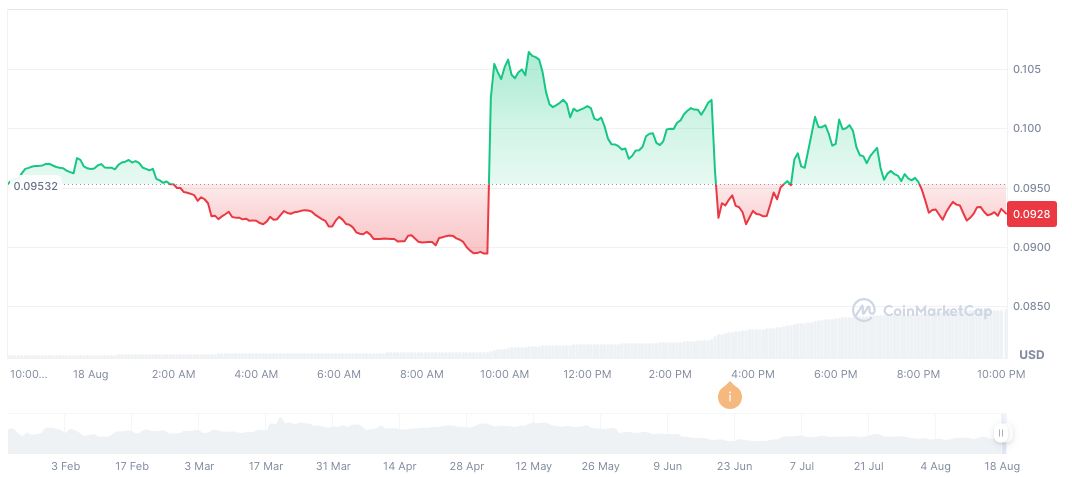Click the 0.09532 opening price label
Viewport: 1072px width, 477px height.
point(34,186)
